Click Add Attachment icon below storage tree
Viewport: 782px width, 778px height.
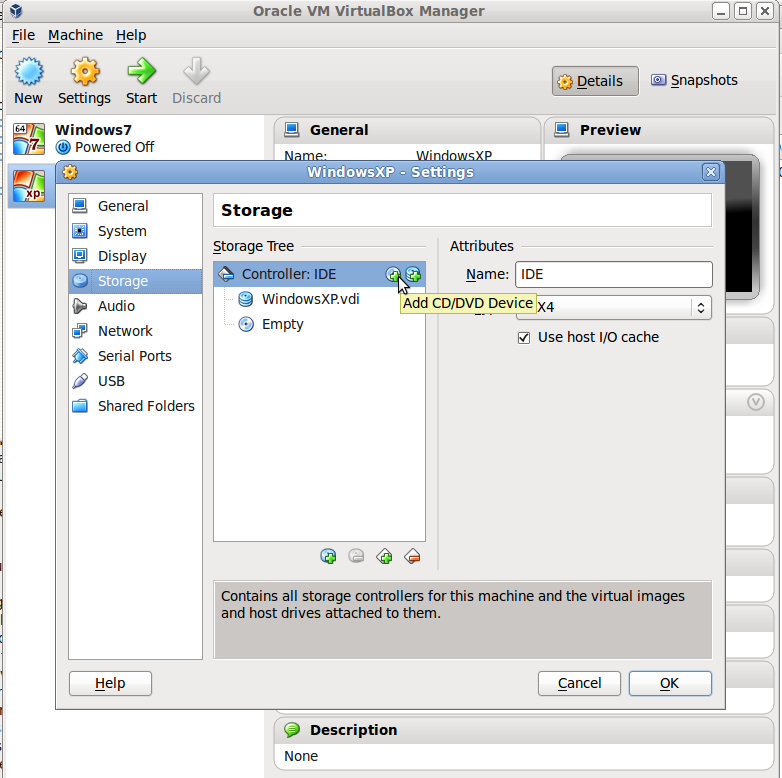[x=328, y=556]
